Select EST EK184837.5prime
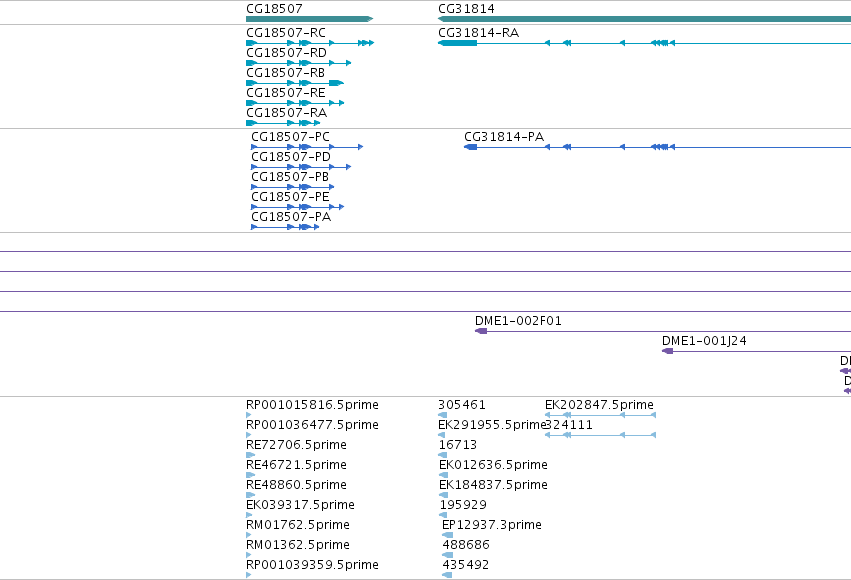851x580 pixels. [493, 485]
